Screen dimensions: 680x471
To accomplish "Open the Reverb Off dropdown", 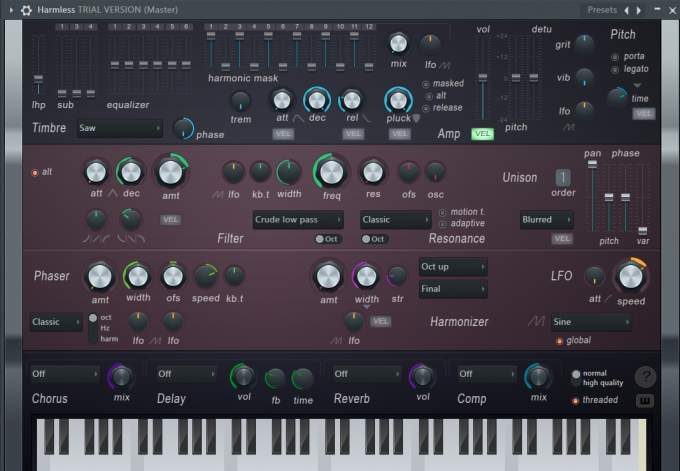I will [x=367, y=374].
